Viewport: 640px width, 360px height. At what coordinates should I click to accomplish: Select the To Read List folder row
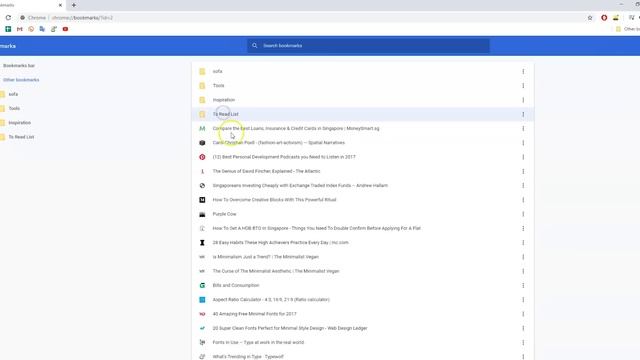tap(362, 114)
